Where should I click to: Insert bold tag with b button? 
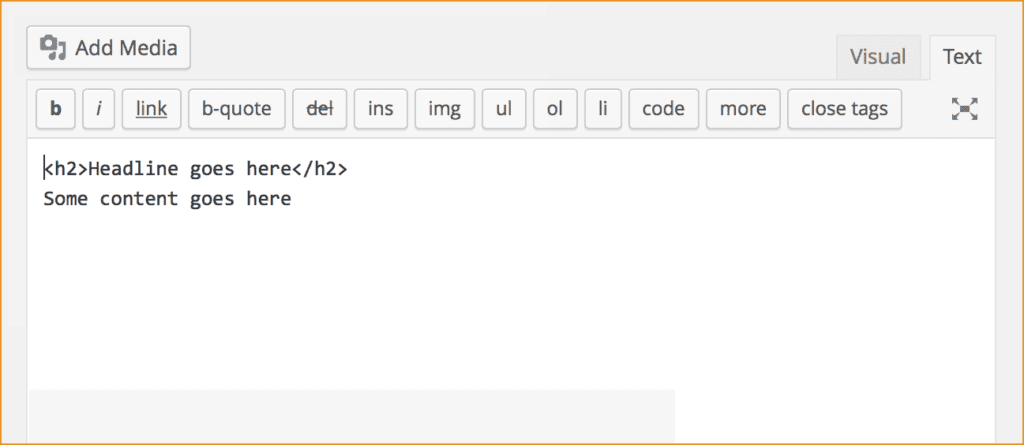pos(56,108)
